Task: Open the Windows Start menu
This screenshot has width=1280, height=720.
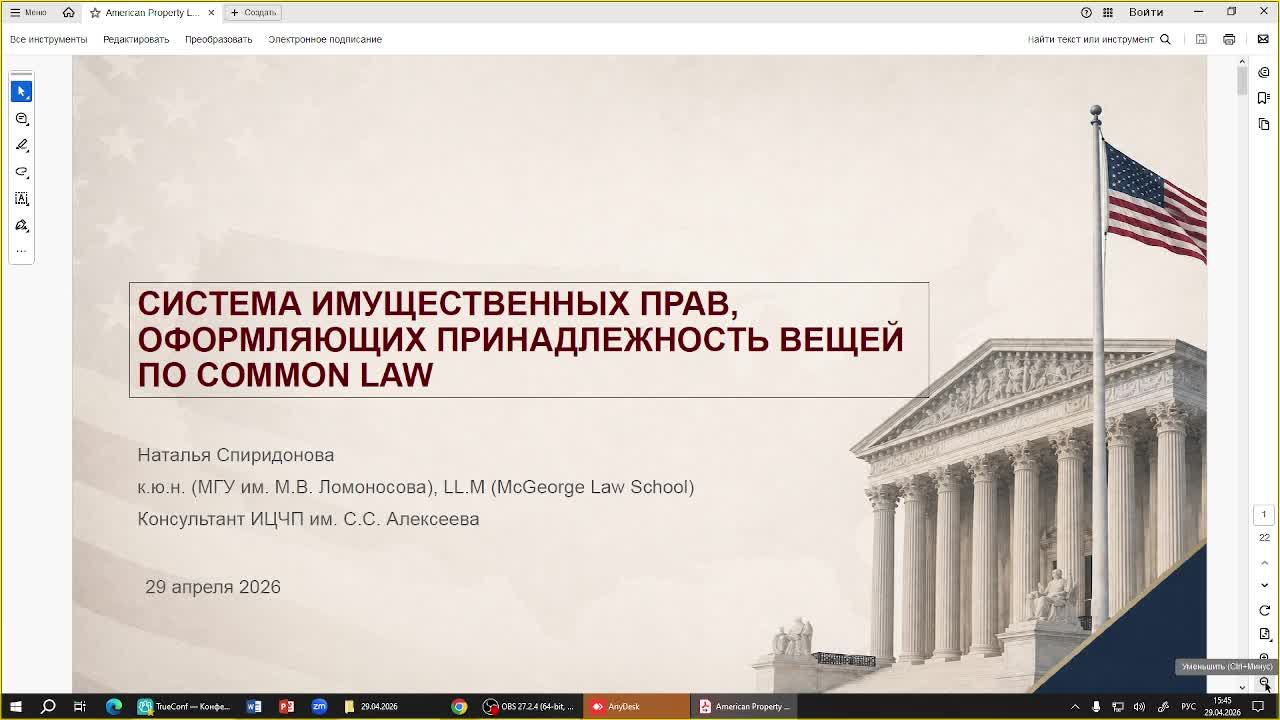Action: click(15, 706)
